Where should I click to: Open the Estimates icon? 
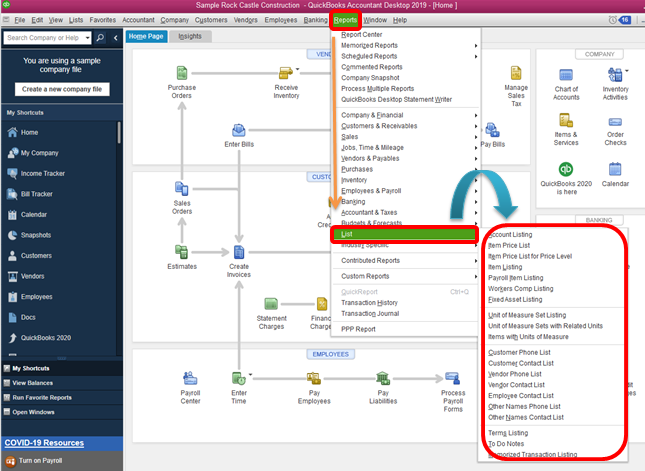[181, 252]
